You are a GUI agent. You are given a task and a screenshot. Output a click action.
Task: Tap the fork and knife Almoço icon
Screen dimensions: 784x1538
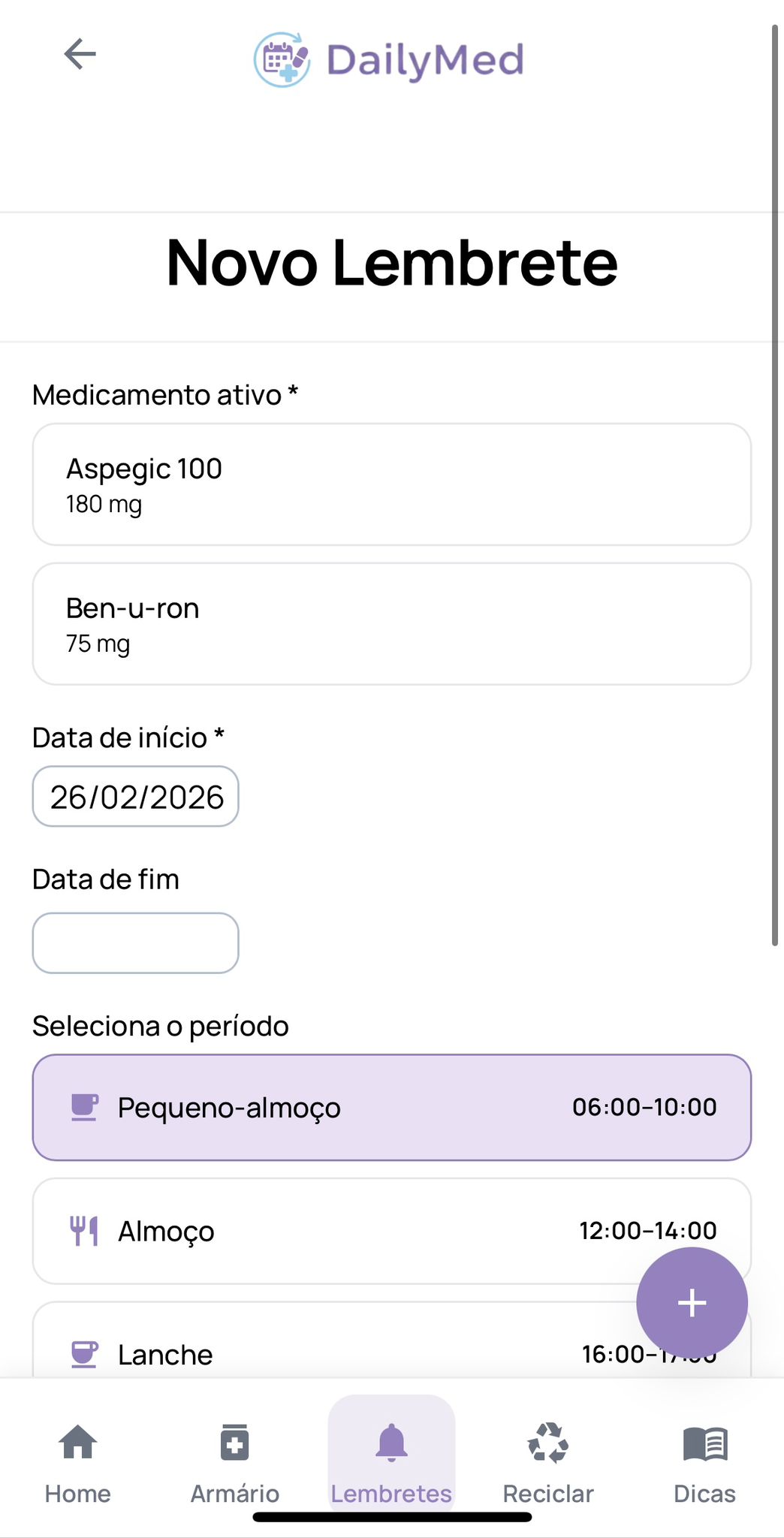pyautogui.click(x=84, y=1231)
